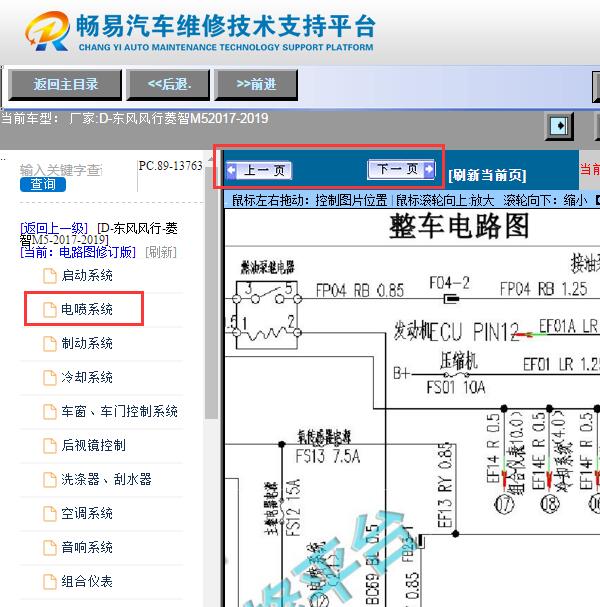Click the document icon beside 电喷系统
This screenshot has width=600, height=607.
click(x=50, y=310)
